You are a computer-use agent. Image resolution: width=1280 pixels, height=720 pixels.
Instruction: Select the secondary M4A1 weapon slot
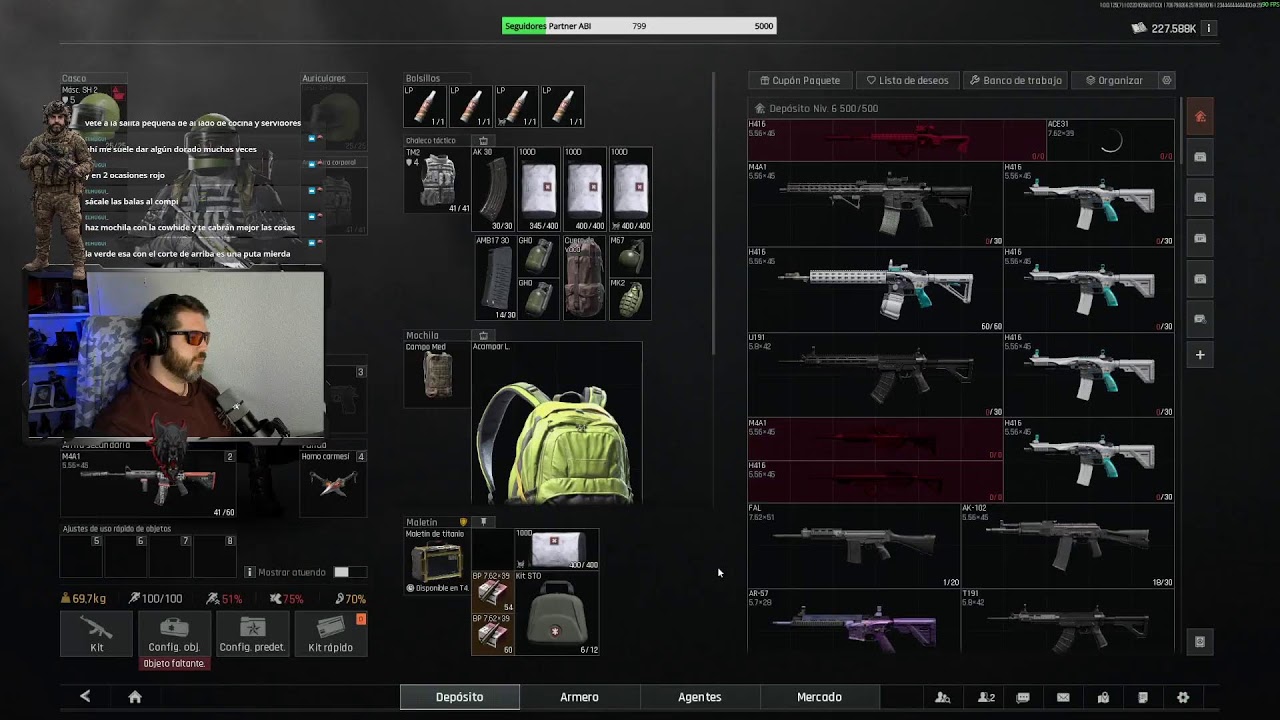point(148,484)
